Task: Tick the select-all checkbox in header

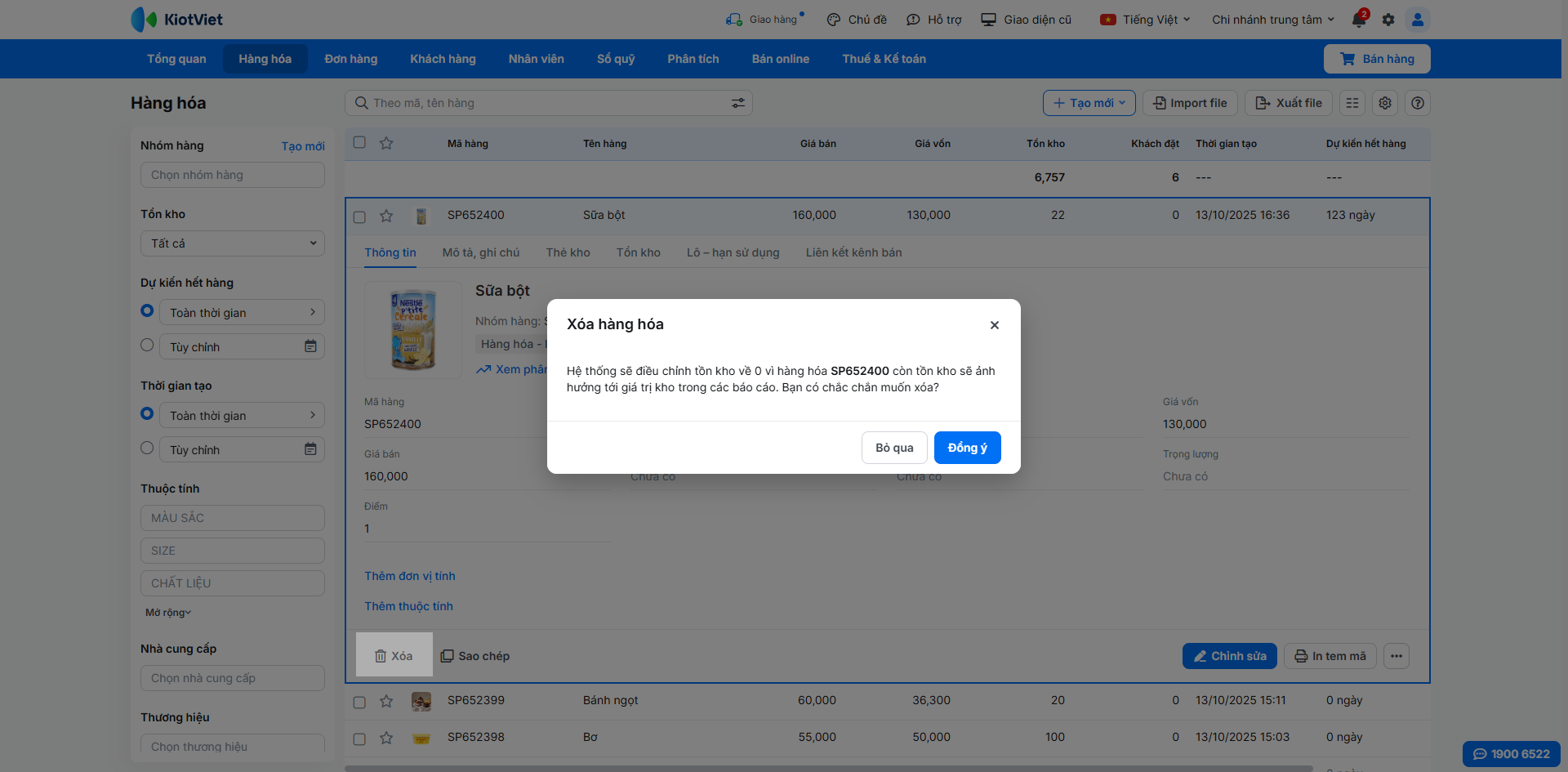Action: pyautogui.click(x=359, y=142)
